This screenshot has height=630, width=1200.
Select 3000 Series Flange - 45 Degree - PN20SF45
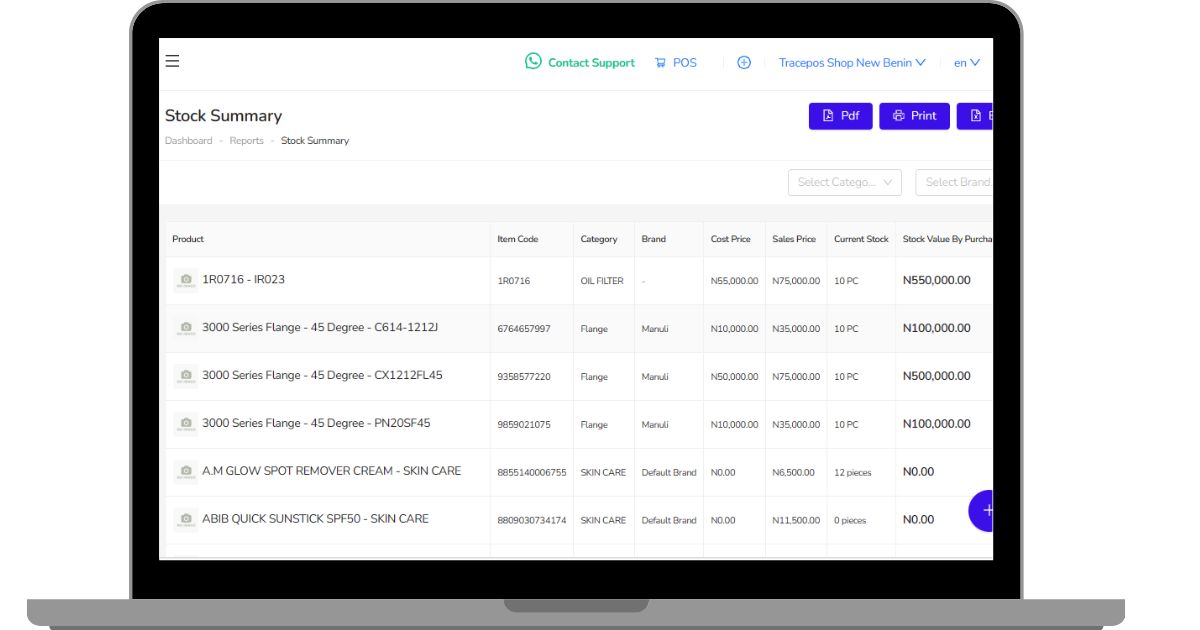316,423
